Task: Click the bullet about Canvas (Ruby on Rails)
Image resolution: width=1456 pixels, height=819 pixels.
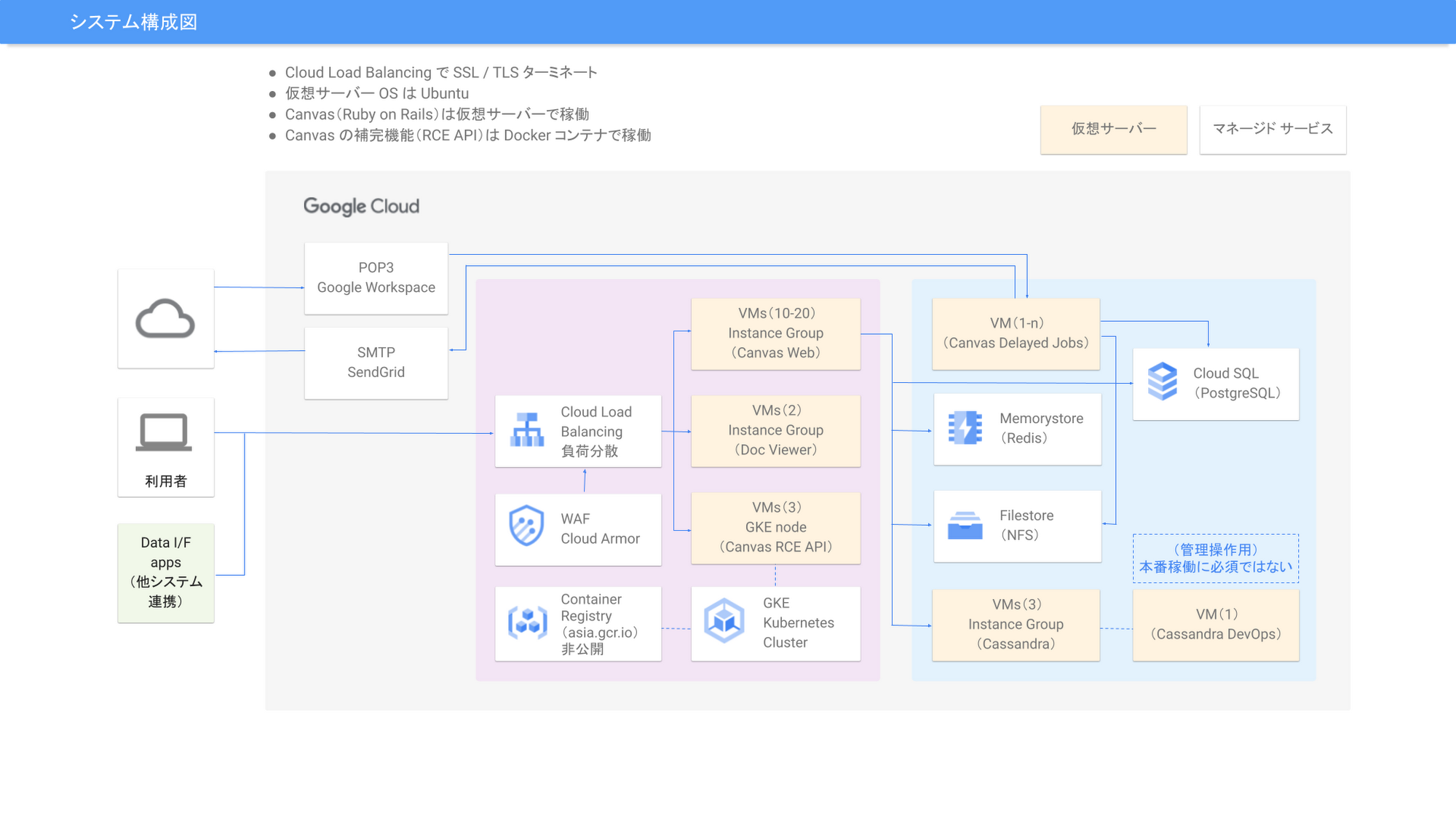Action: pos(437,115)
